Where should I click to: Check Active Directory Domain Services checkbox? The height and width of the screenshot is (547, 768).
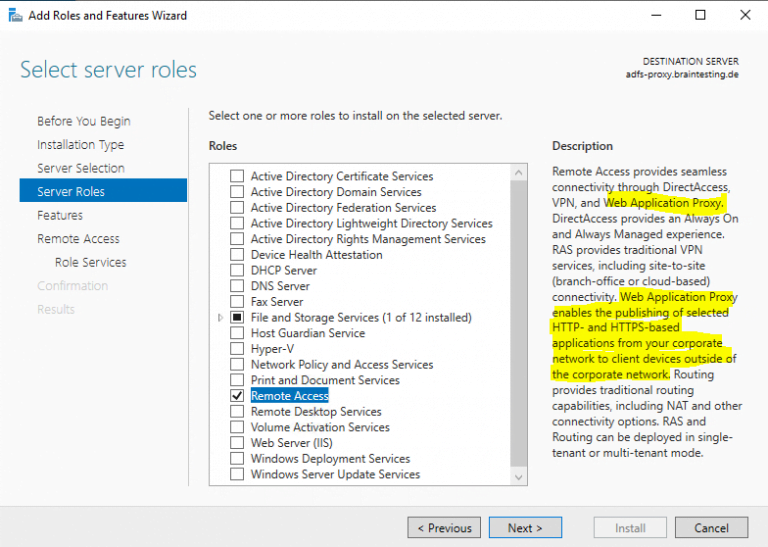[237, 191]
